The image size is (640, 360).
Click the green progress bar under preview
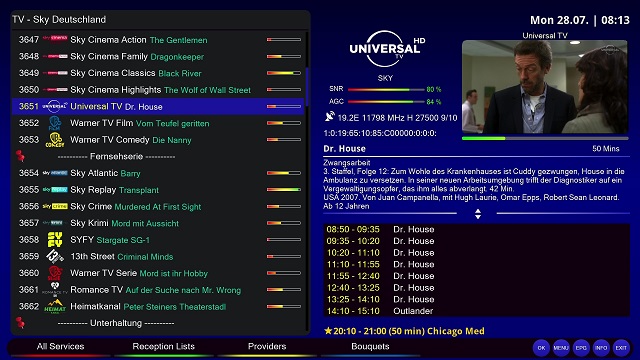click(x=545, y=138)
